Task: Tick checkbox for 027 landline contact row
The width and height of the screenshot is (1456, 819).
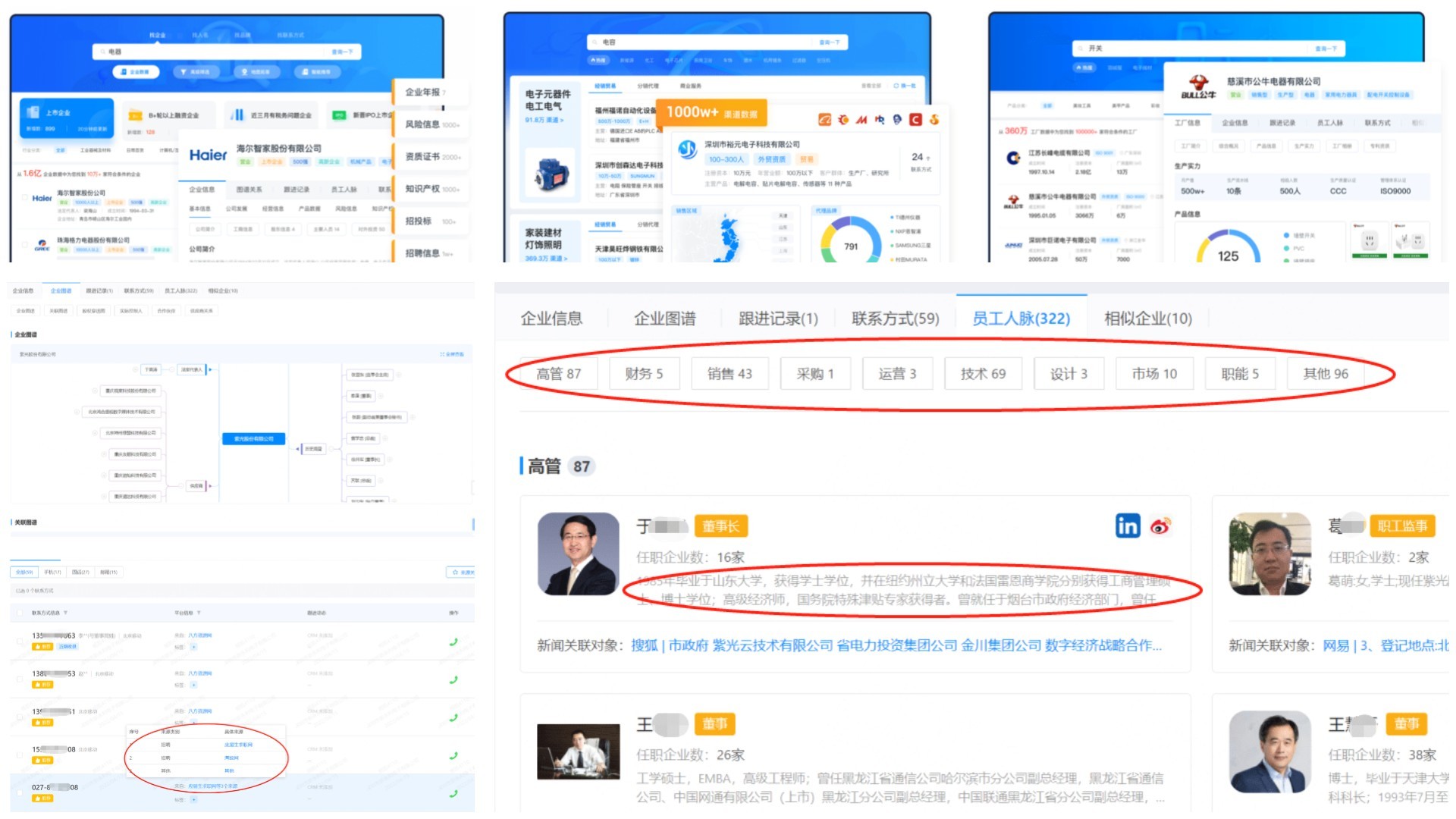Action: 19,793
